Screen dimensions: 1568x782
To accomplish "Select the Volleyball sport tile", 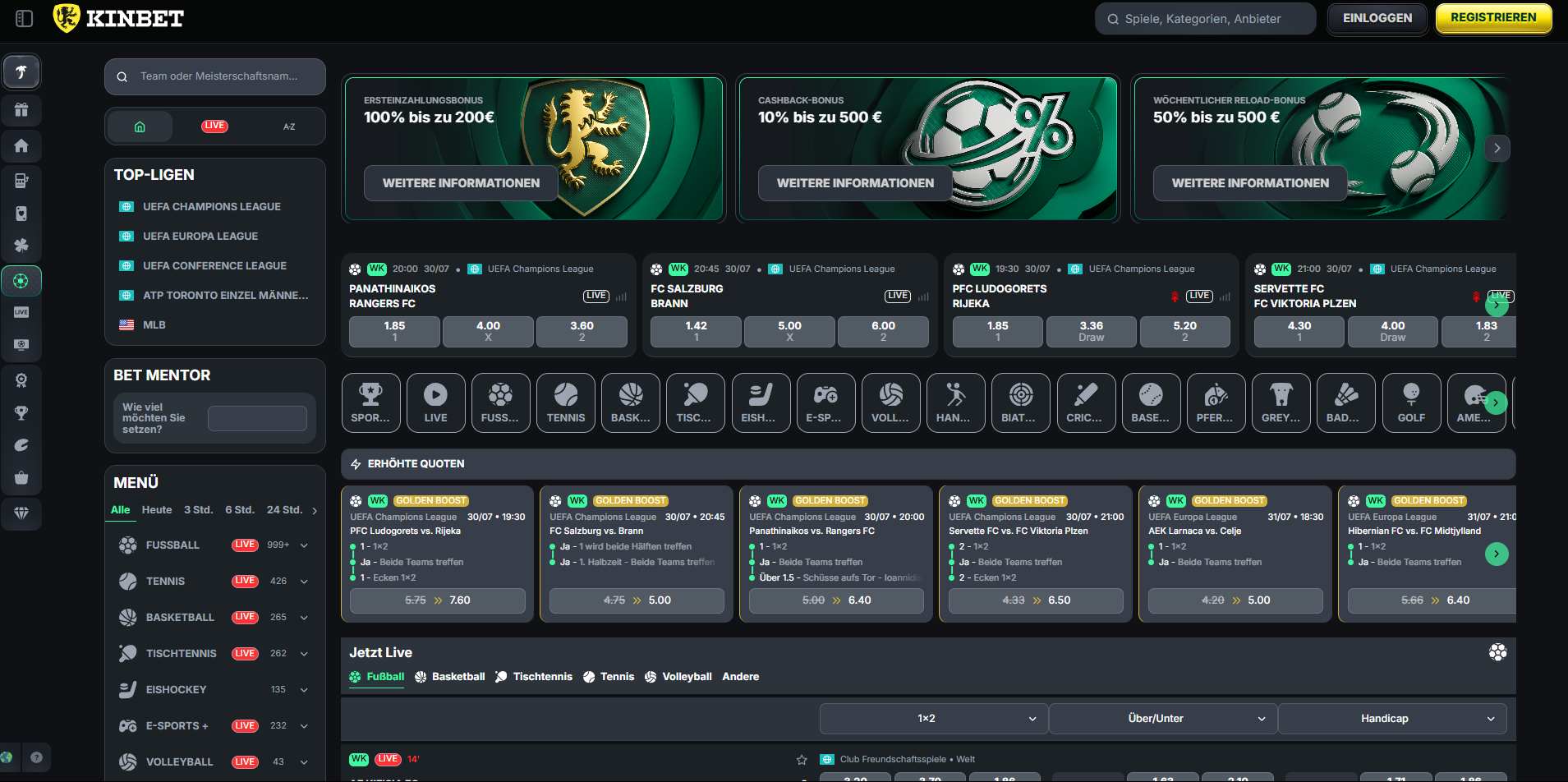I will coord(890,402).
